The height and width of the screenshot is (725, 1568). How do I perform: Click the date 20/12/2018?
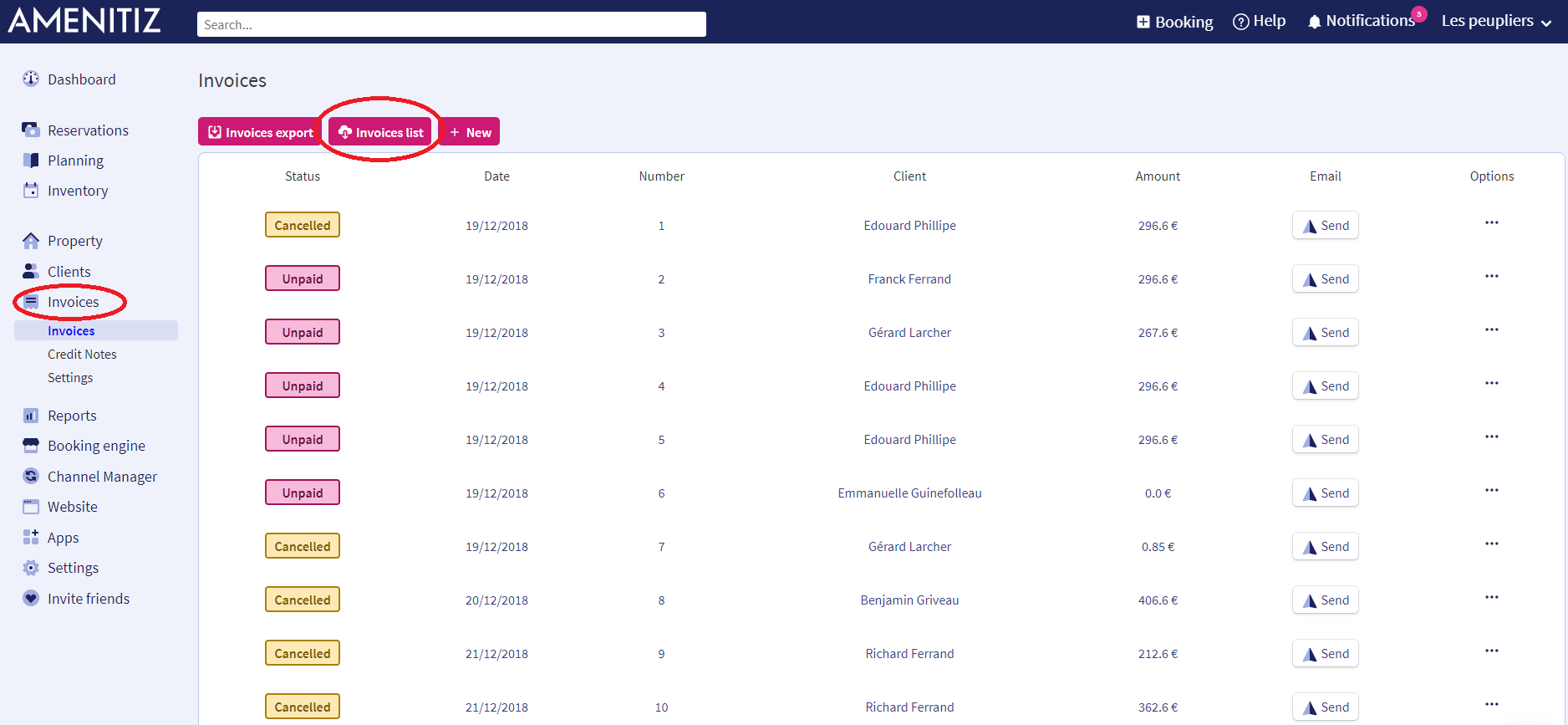pos(496,600)
